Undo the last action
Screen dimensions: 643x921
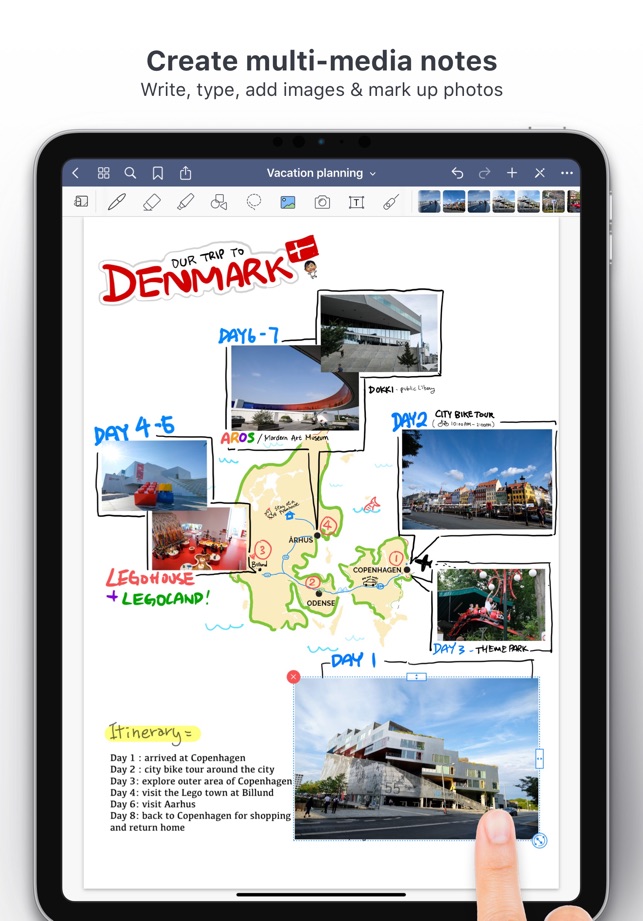click(x=457, y=173)
